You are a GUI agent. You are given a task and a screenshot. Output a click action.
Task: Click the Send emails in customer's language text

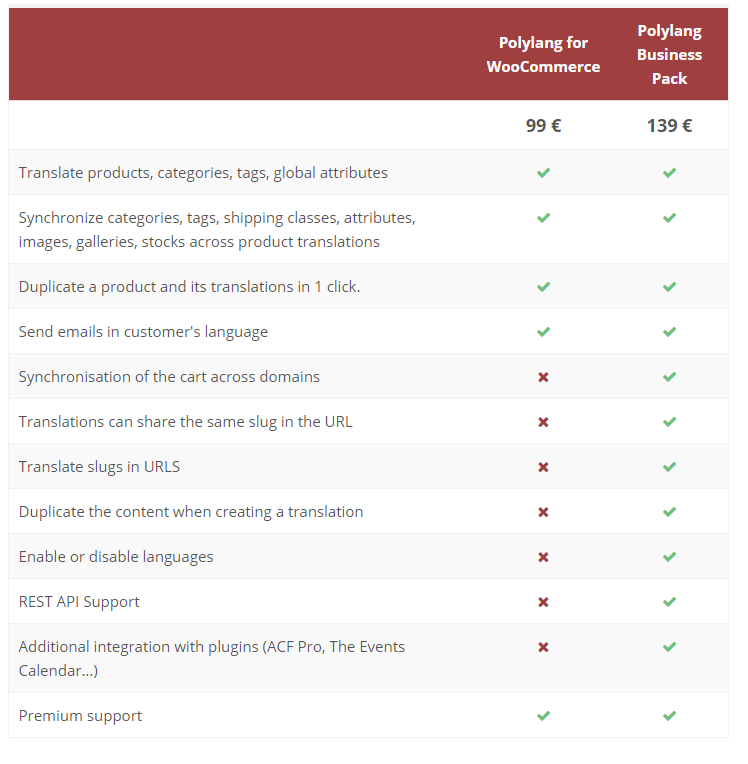point(143,332)
